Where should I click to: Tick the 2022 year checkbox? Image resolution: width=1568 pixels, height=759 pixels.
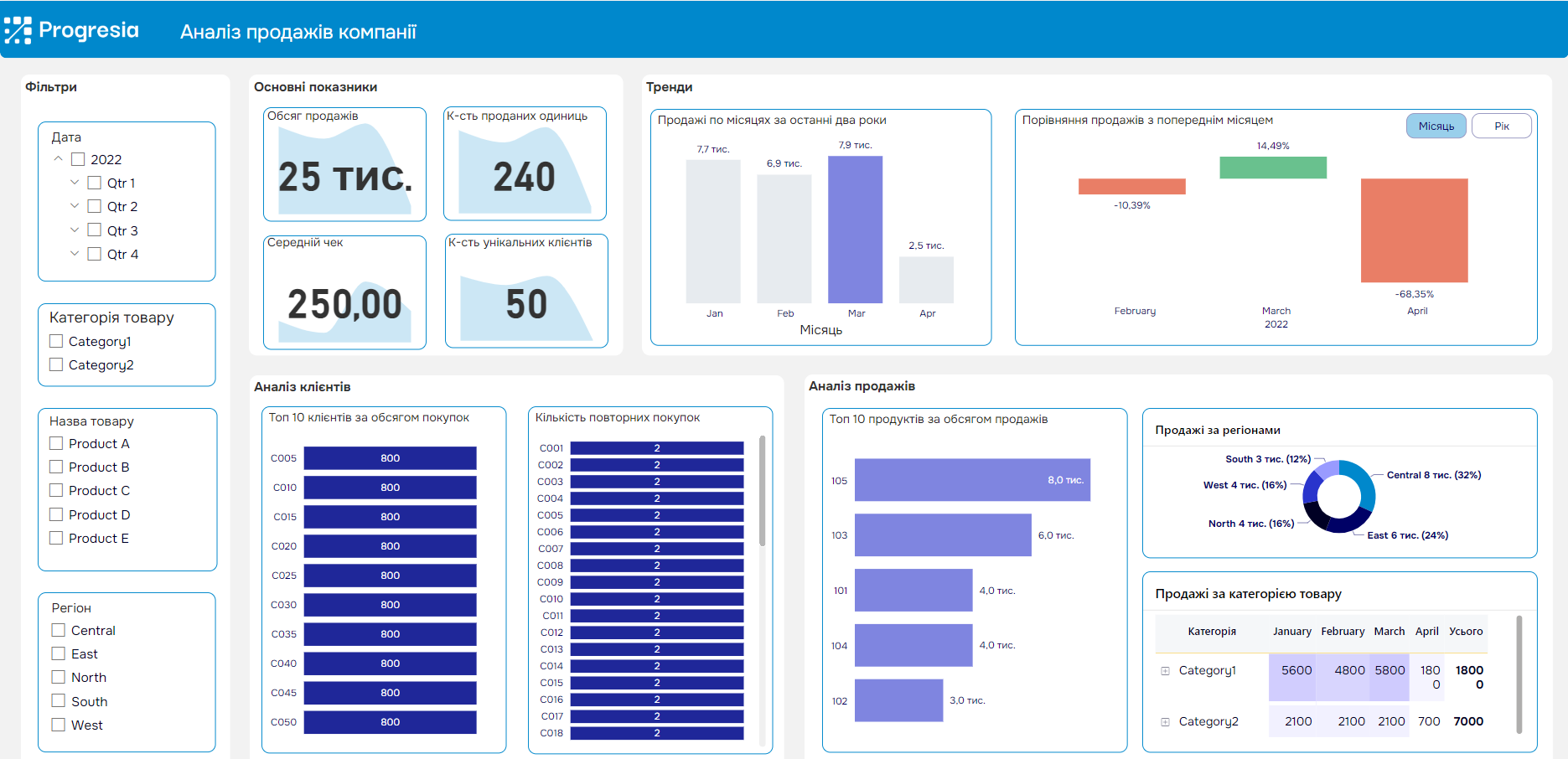pyautogui.click(x=78, y=159)
